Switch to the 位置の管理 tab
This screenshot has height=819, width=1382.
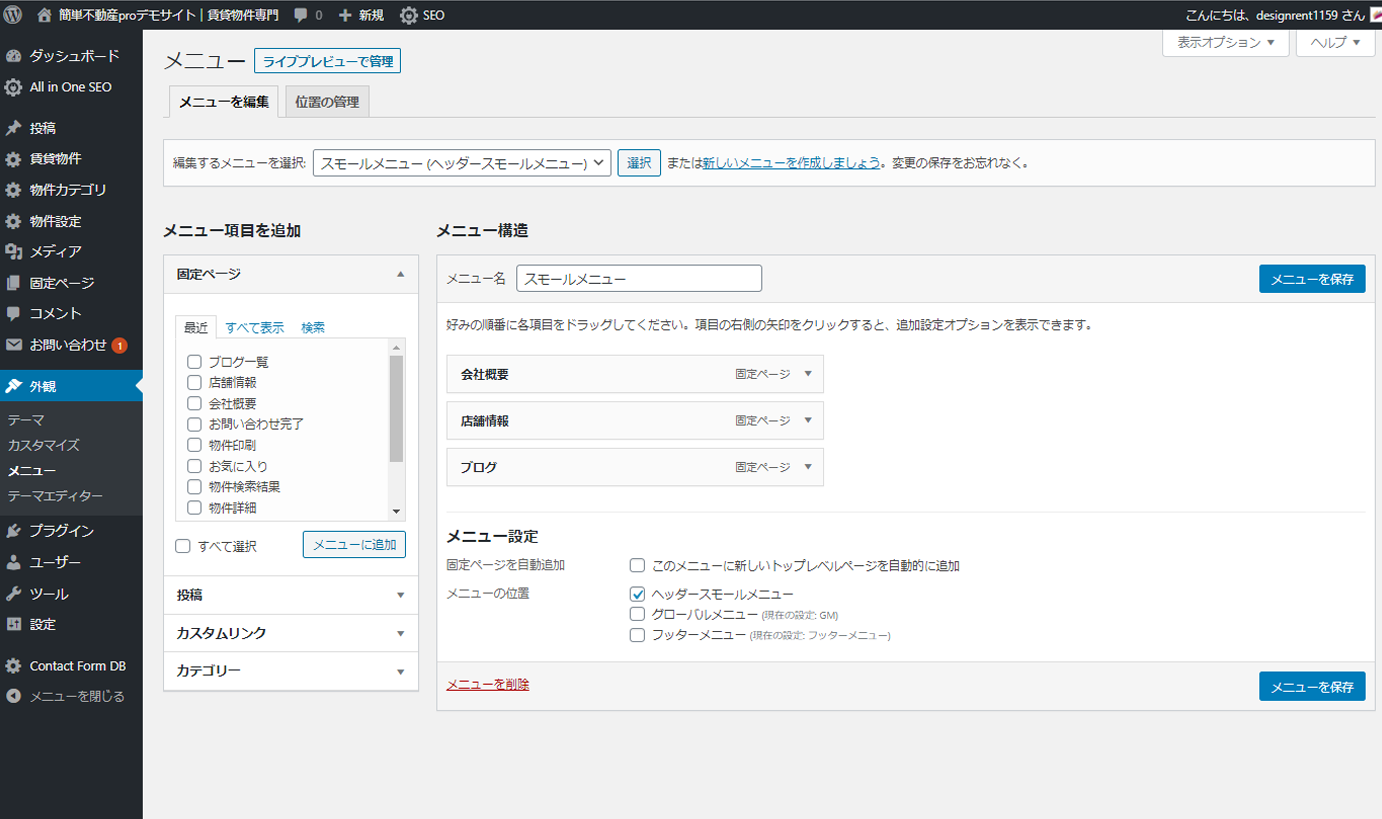tap(327, 102)
